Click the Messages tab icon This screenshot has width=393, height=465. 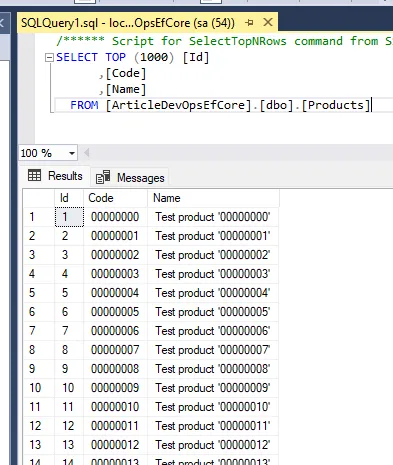coord(103,177)
